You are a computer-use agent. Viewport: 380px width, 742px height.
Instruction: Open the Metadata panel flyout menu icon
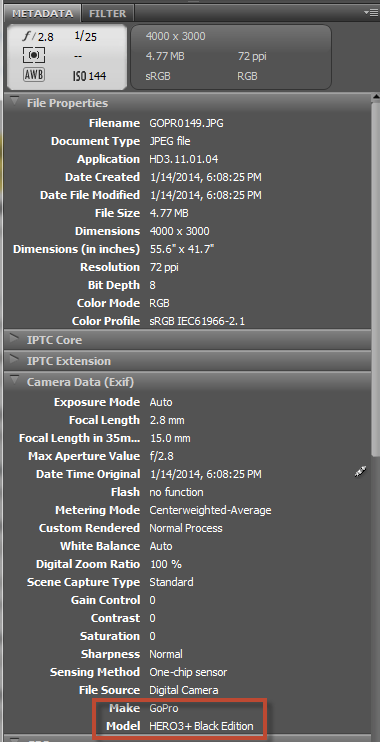(371, 12)
